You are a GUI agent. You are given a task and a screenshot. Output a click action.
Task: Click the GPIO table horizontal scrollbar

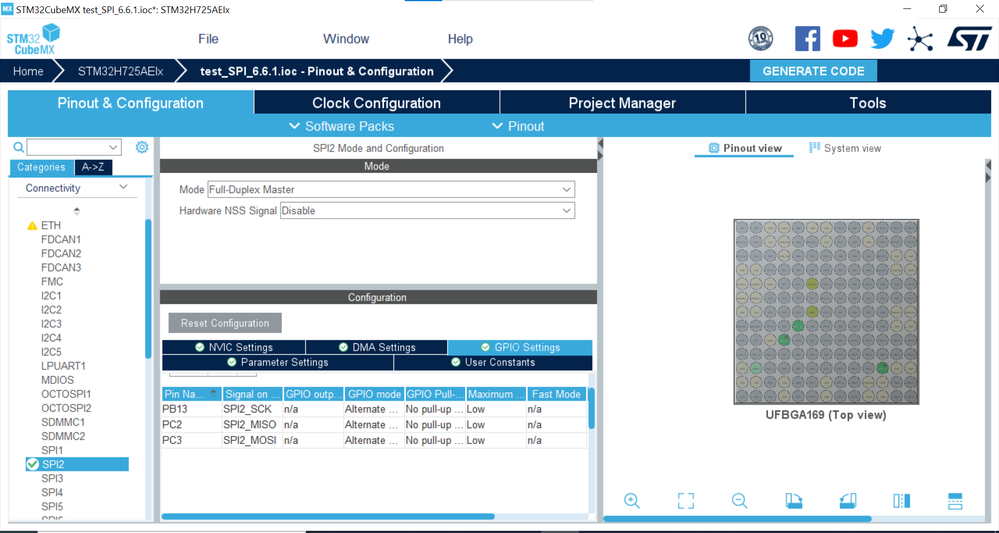[328, 516]
